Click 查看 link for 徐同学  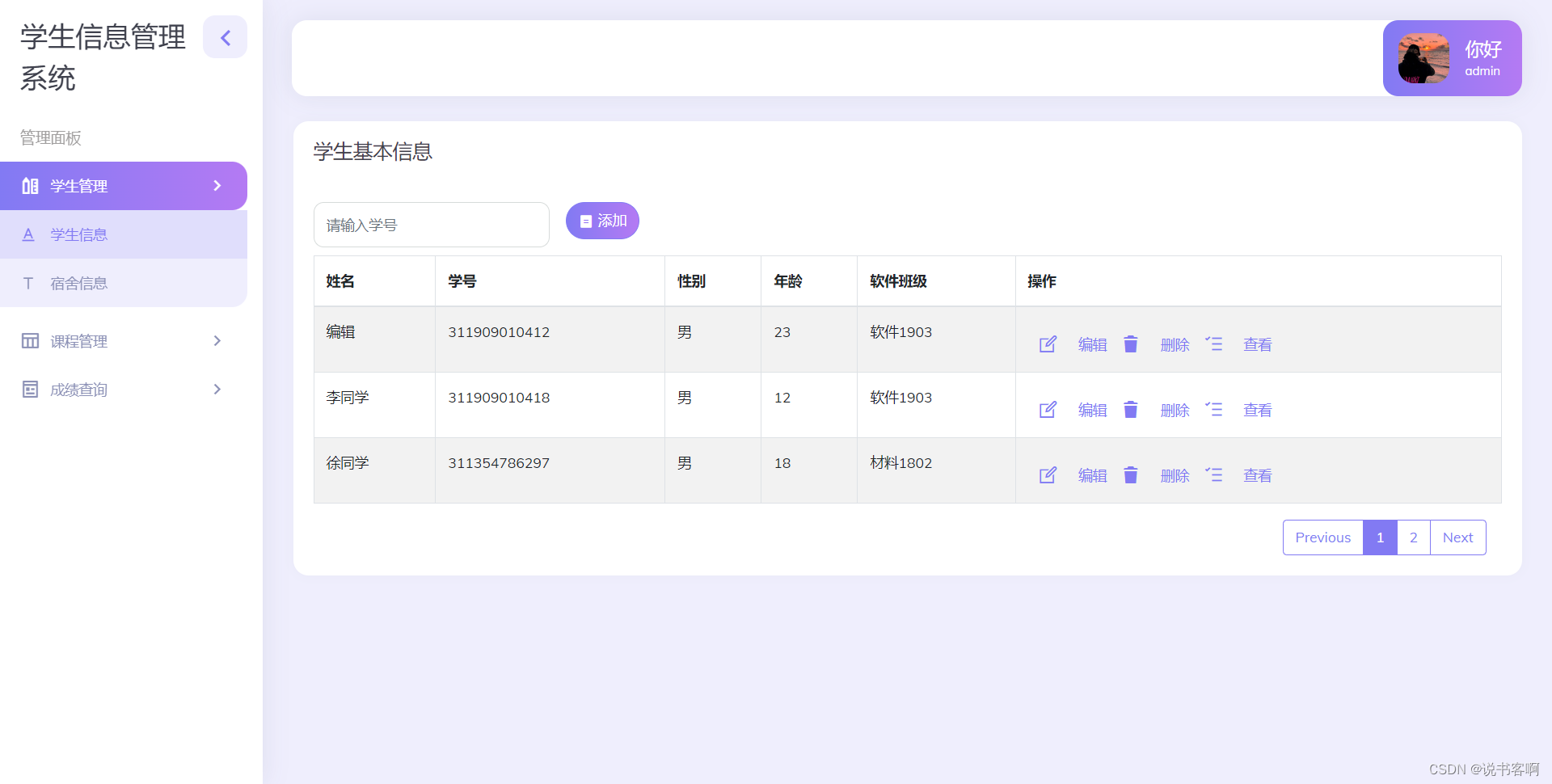(x=1257, y=476)
